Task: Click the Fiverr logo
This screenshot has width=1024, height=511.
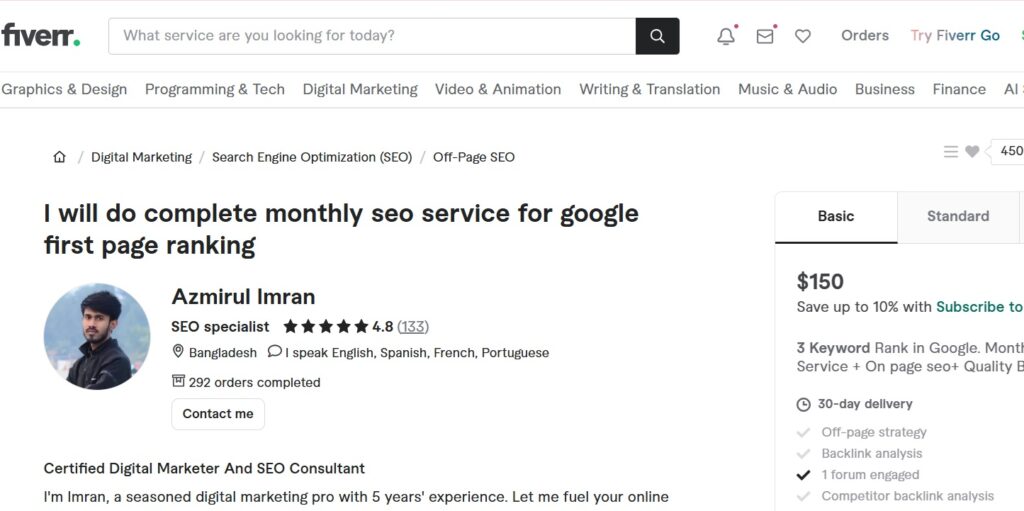Action: pos(40,36)
